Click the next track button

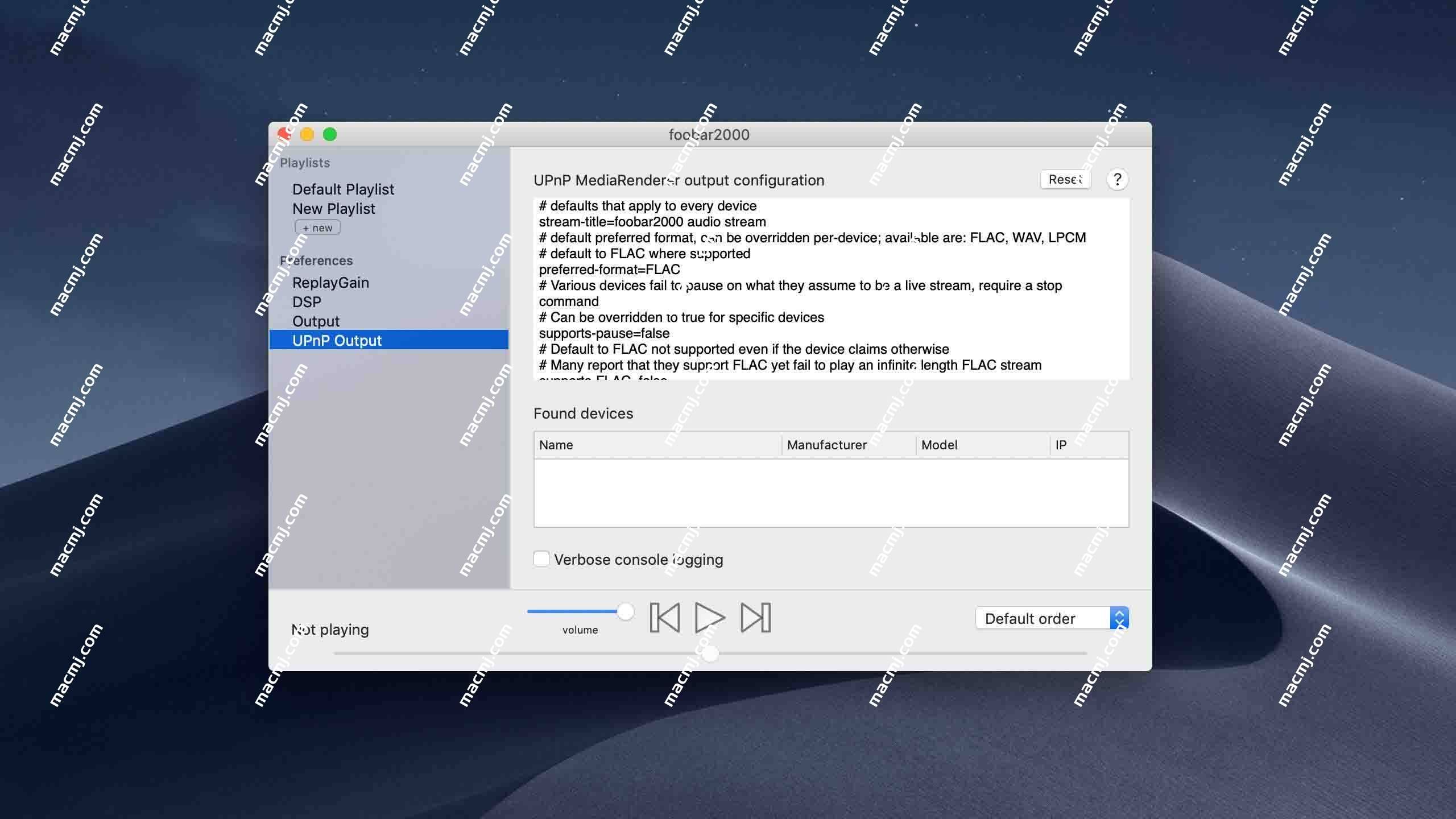[x=755, y=618]
